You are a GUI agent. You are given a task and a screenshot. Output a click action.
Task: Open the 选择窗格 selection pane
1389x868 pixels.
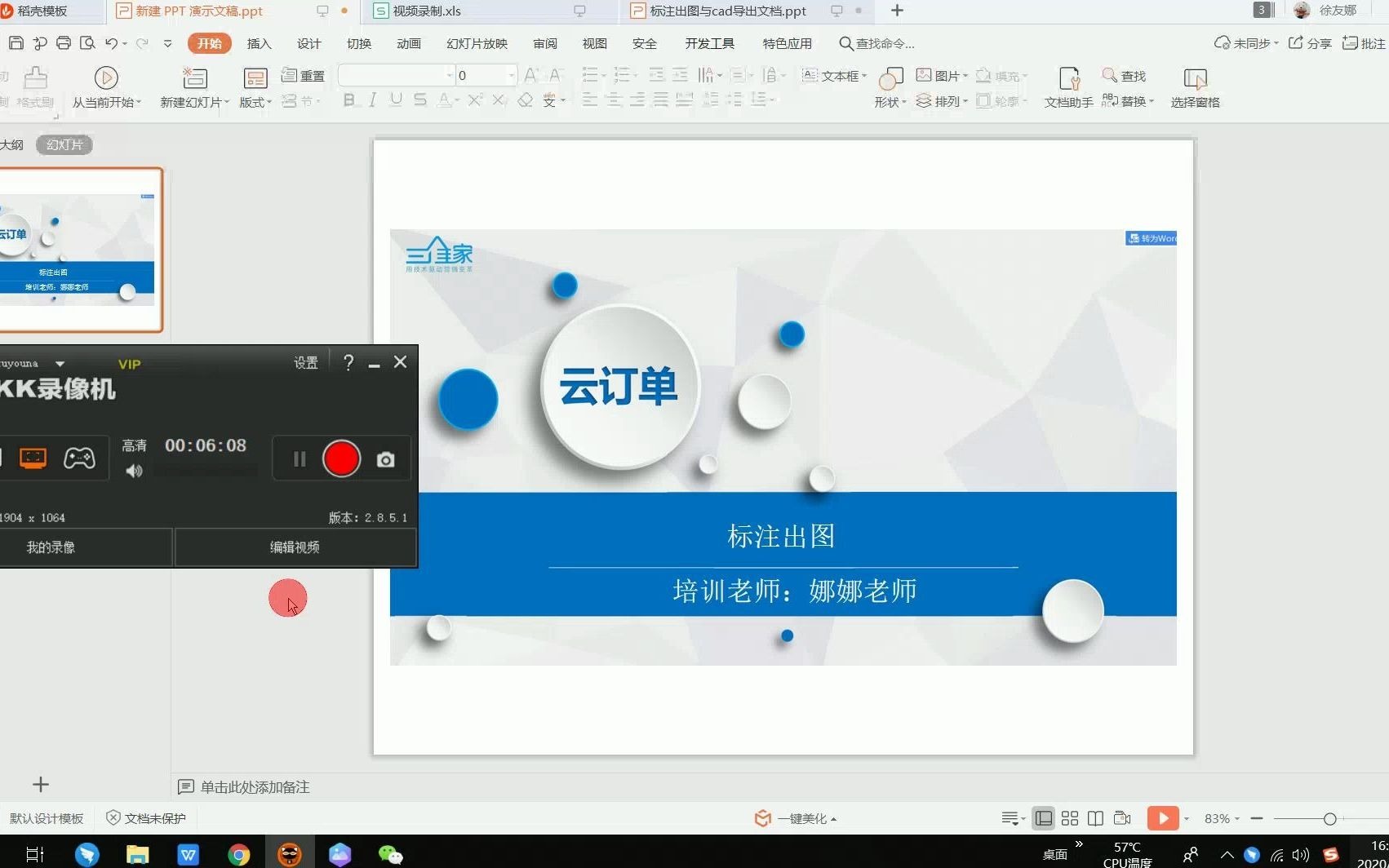1195,86
